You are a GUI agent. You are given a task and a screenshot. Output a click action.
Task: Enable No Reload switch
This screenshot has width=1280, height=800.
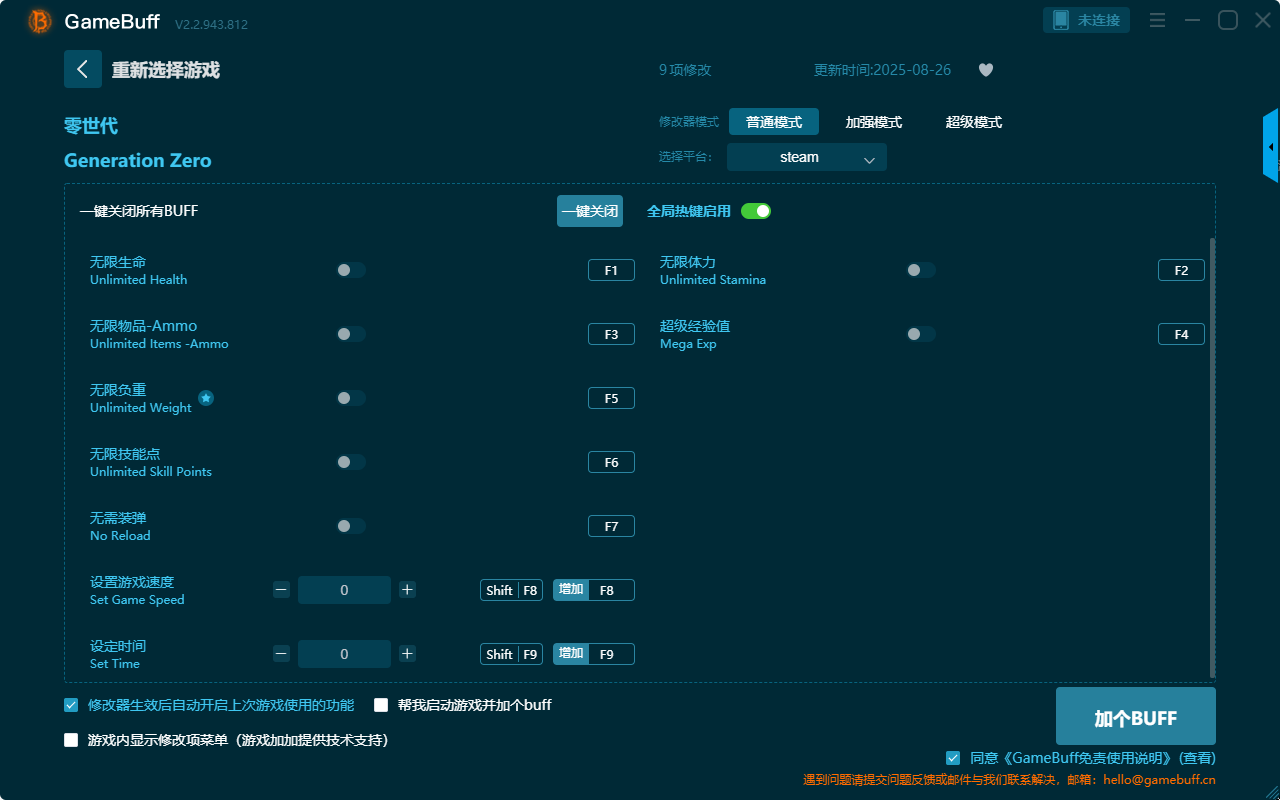pos(351,526)
